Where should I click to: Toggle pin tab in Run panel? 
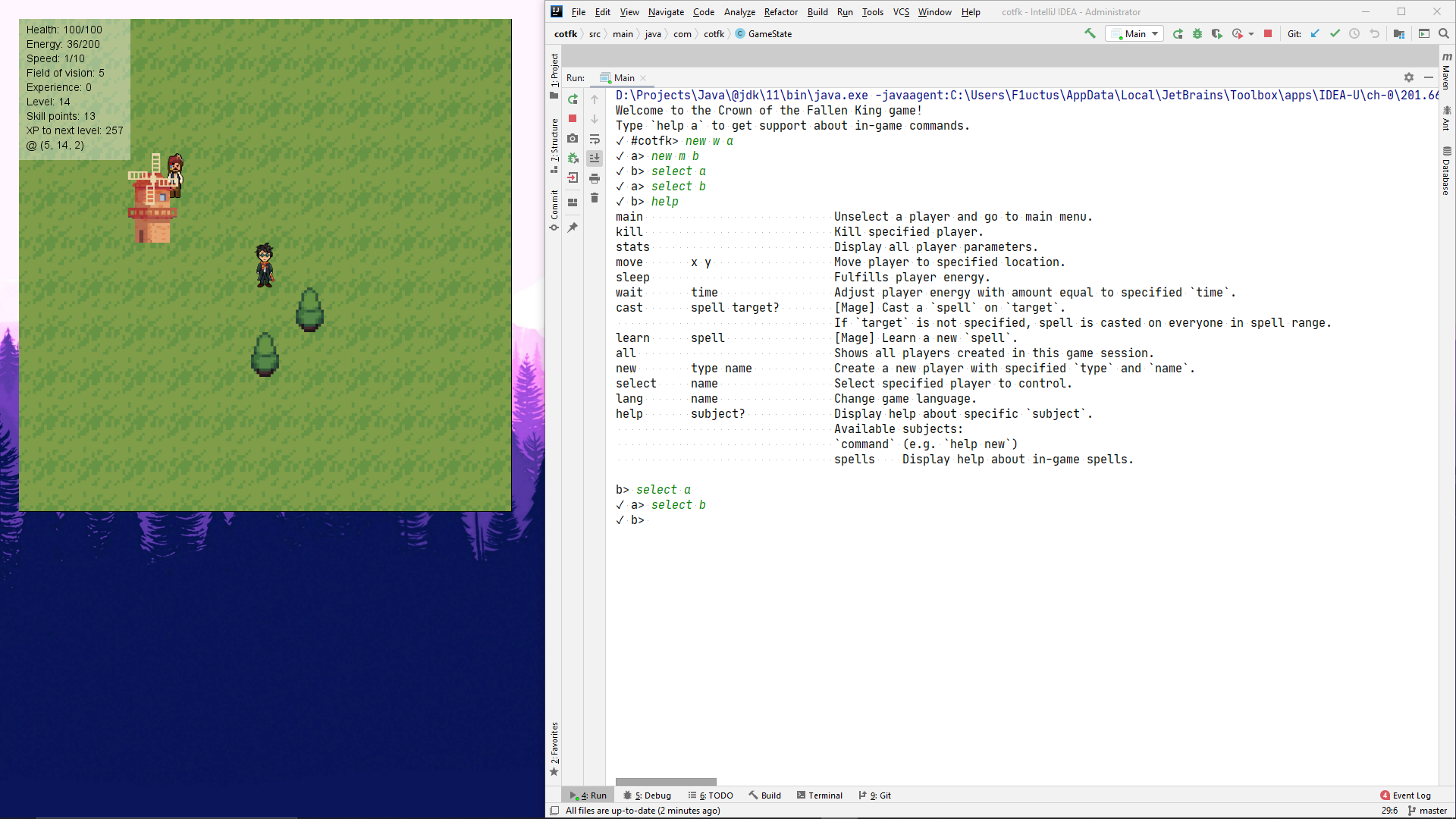pos(573,227)
